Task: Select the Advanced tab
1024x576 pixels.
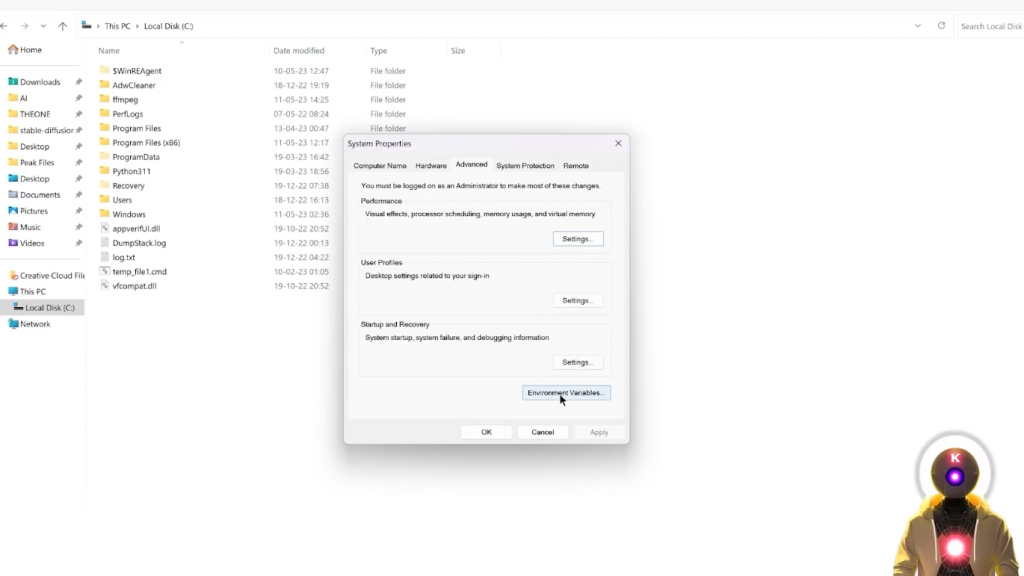Action: click(x=472, y=165)
